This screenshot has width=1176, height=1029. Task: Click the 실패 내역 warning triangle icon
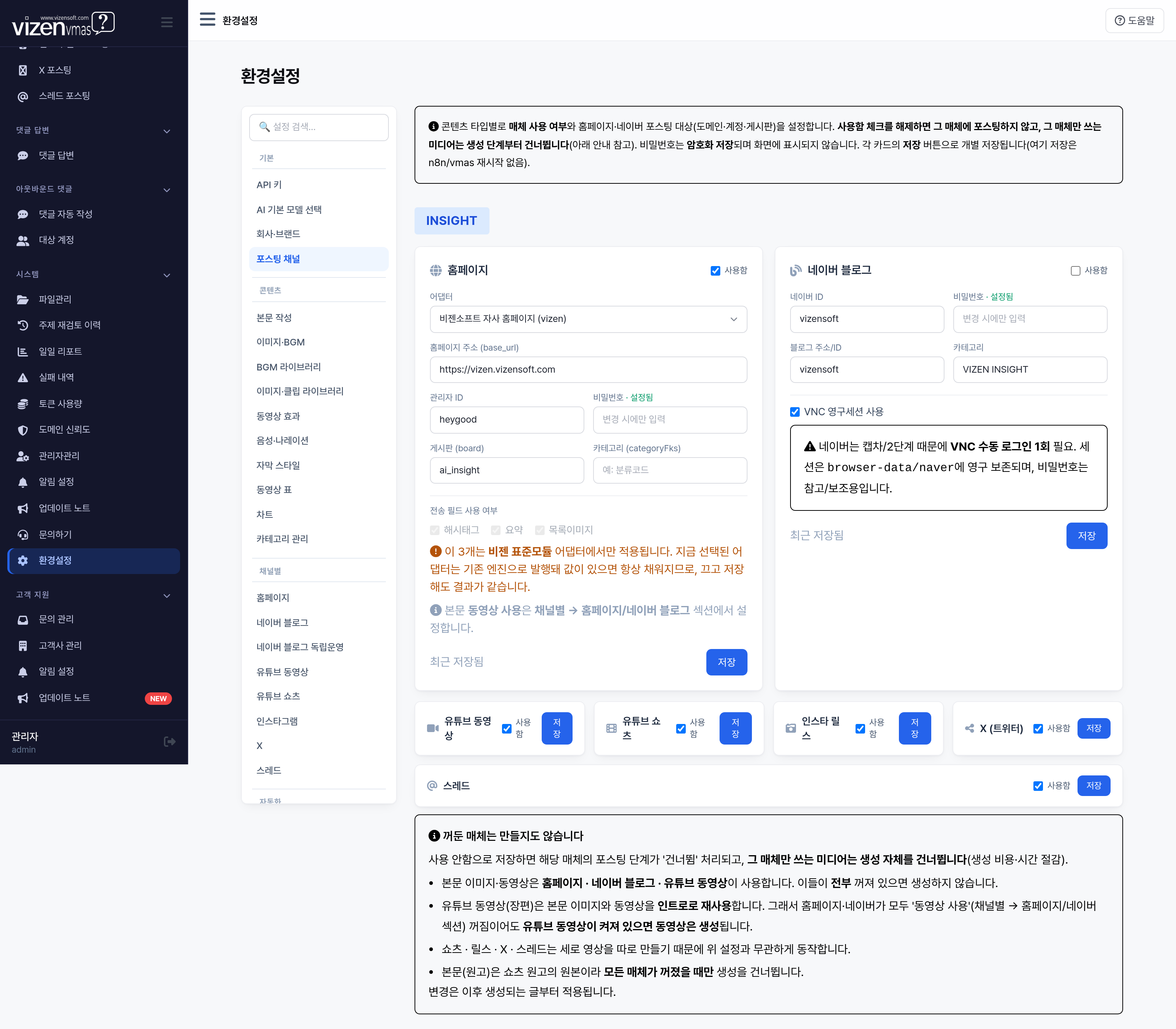(23, 377)
